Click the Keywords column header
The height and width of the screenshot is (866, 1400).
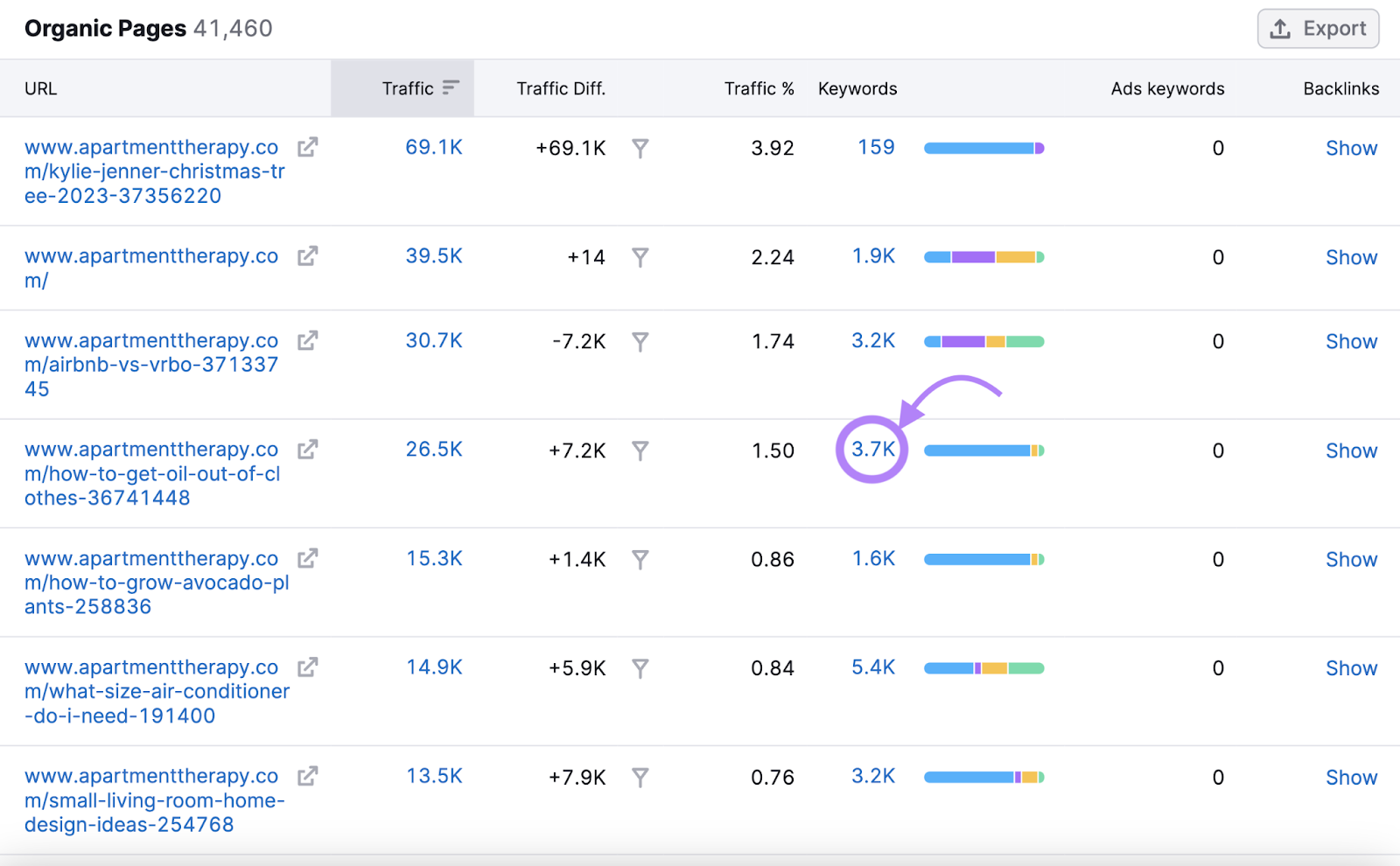[x=857, y=87]
